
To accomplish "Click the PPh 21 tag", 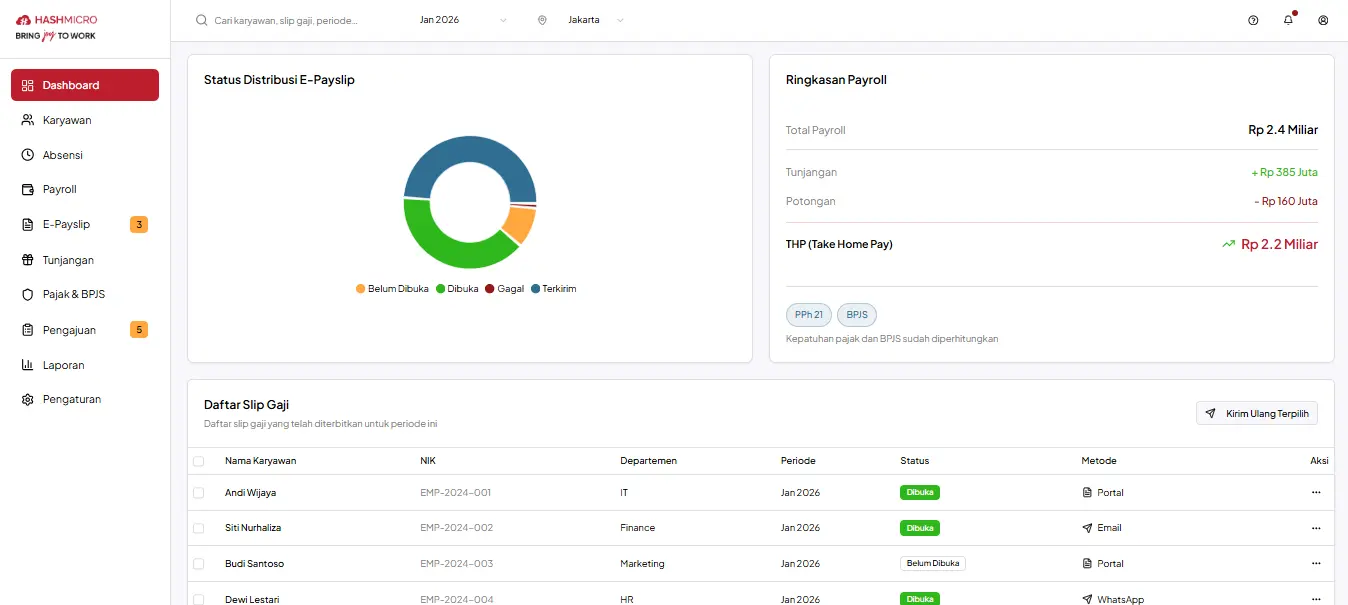I will coord(808,315).
